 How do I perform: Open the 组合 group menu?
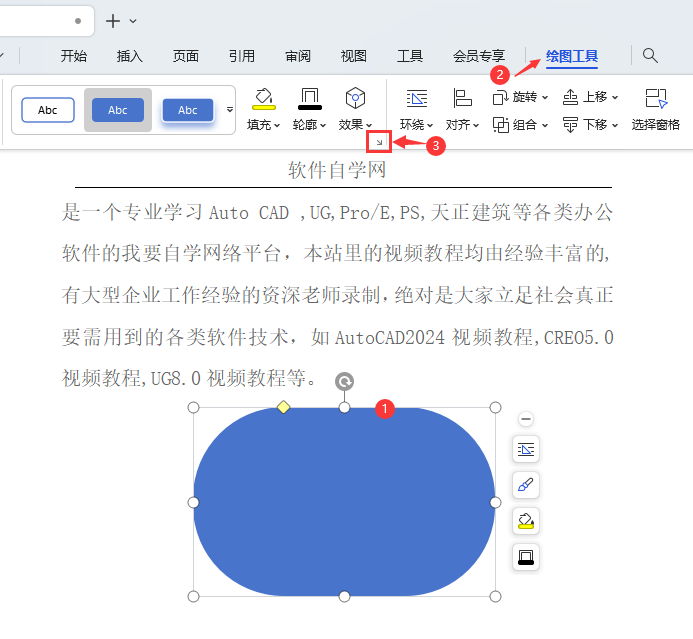point(520,125)
